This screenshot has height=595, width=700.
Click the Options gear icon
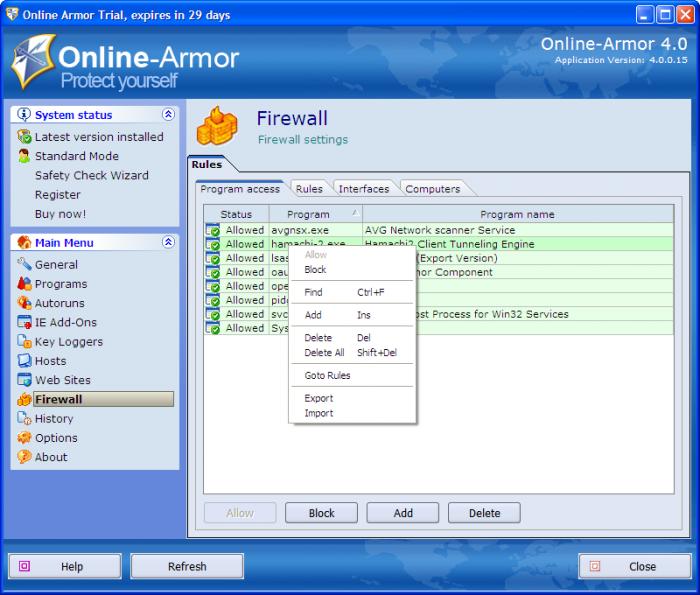(24, 437)
